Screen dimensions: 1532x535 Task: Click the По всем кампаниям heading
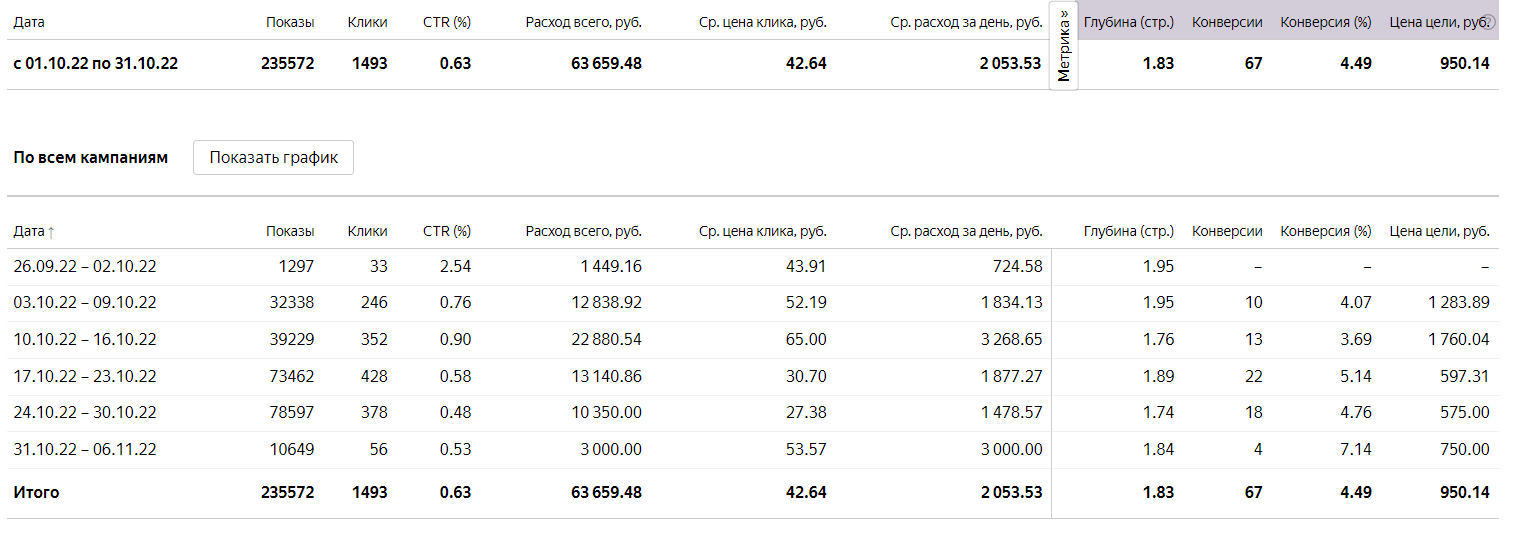pos(91,158)
